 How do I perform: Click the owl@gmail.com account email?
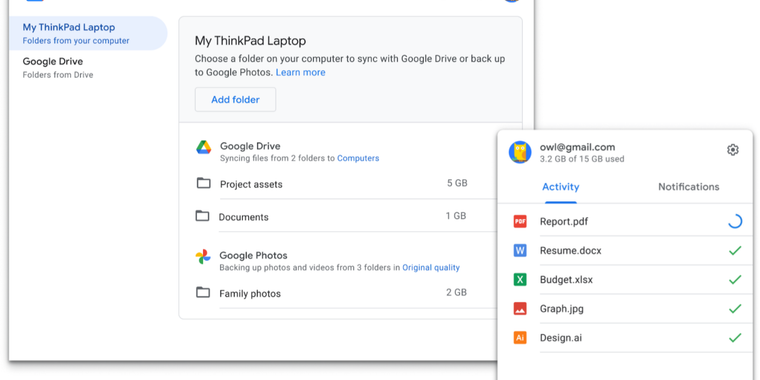point(577,147)
